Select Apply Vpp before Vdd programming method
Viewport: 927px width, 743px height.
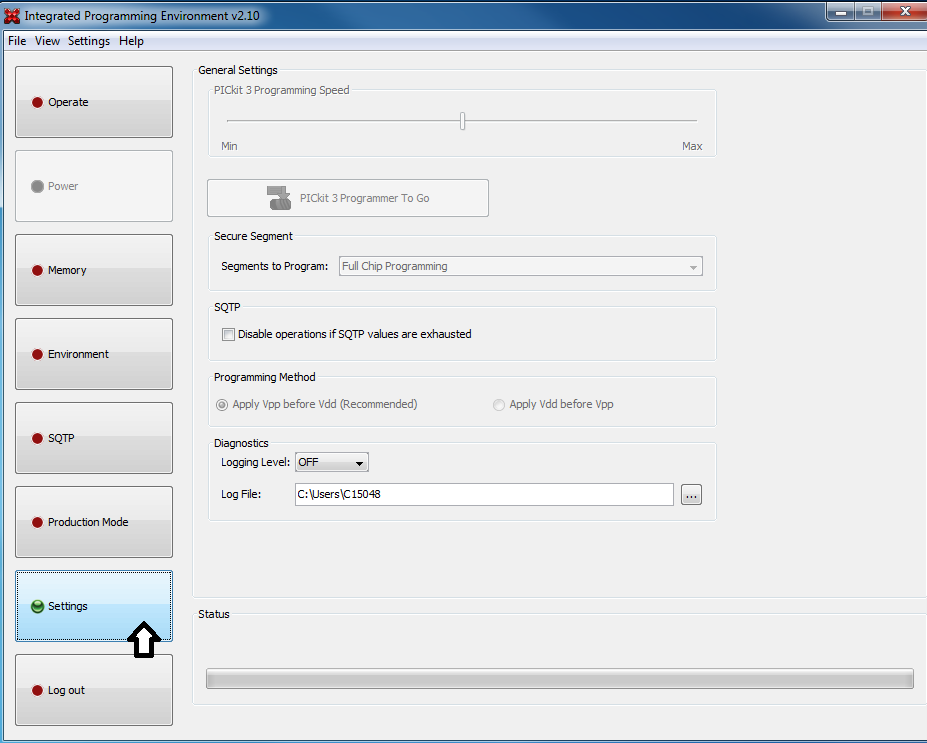coord(222,404)
